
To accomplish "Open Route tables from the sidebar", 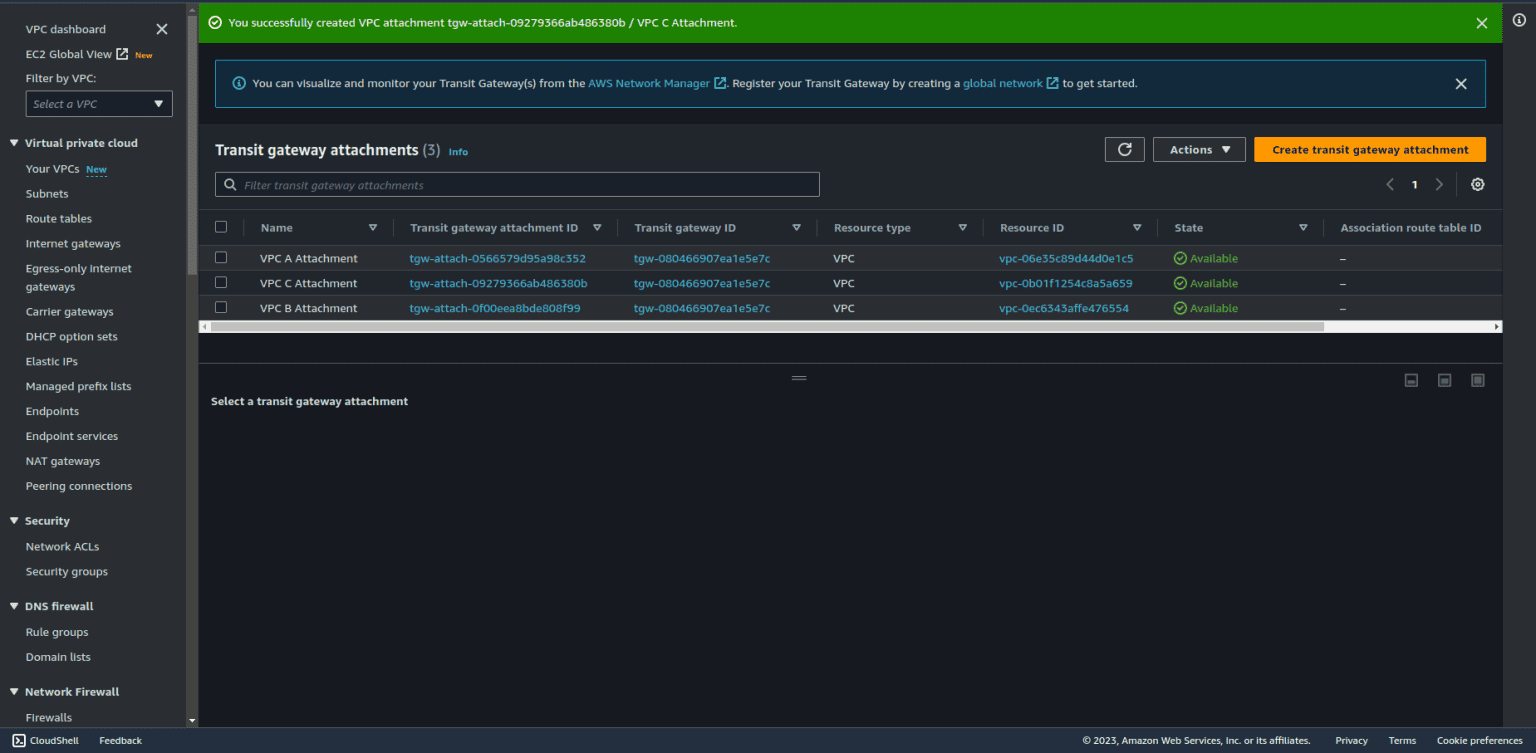I will click(x=58, y=218).
